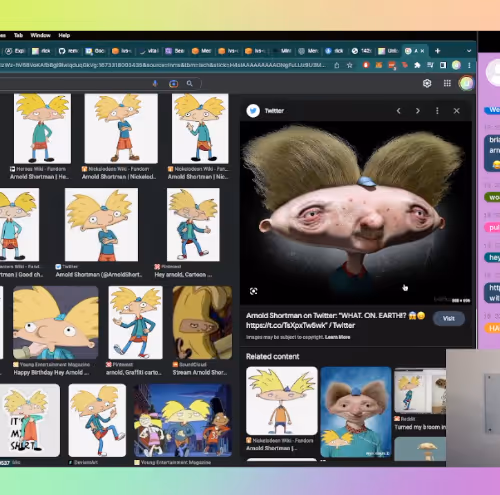
Task: Open Google quick settings gear
Action: tap(427, 83)
